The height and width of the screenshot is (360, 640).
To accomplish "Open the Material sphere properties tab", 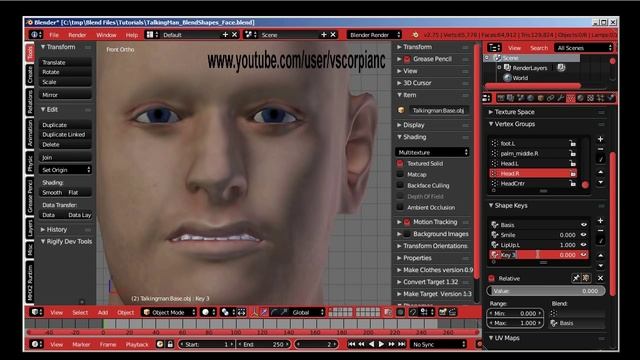I will coord(580,98).
